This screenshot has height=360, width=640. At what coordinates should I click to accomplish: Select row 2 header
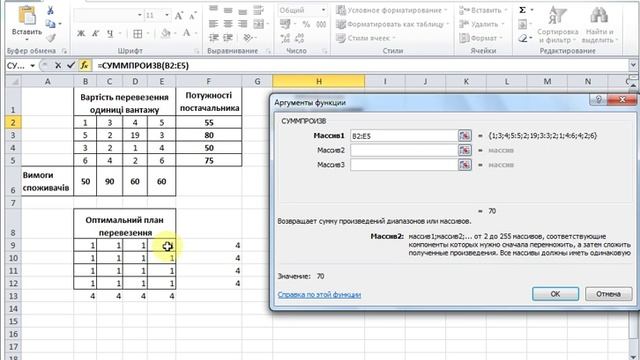tap(13, 122)
